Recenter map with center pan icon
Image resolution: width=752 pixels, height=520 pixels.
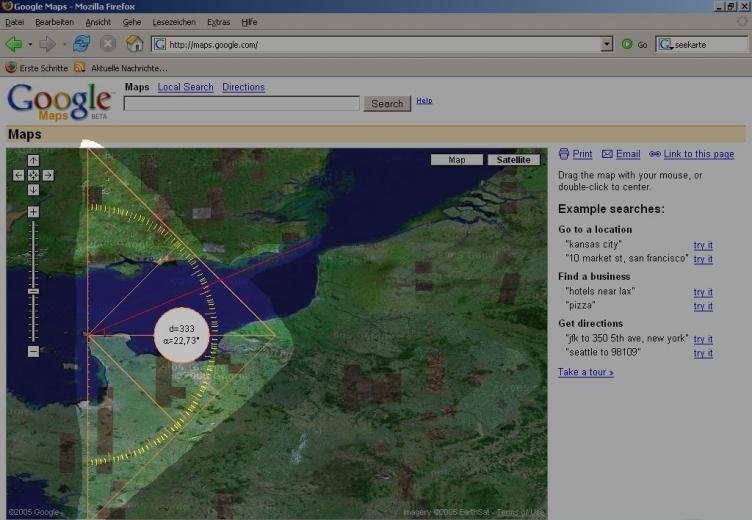[33, 175]
